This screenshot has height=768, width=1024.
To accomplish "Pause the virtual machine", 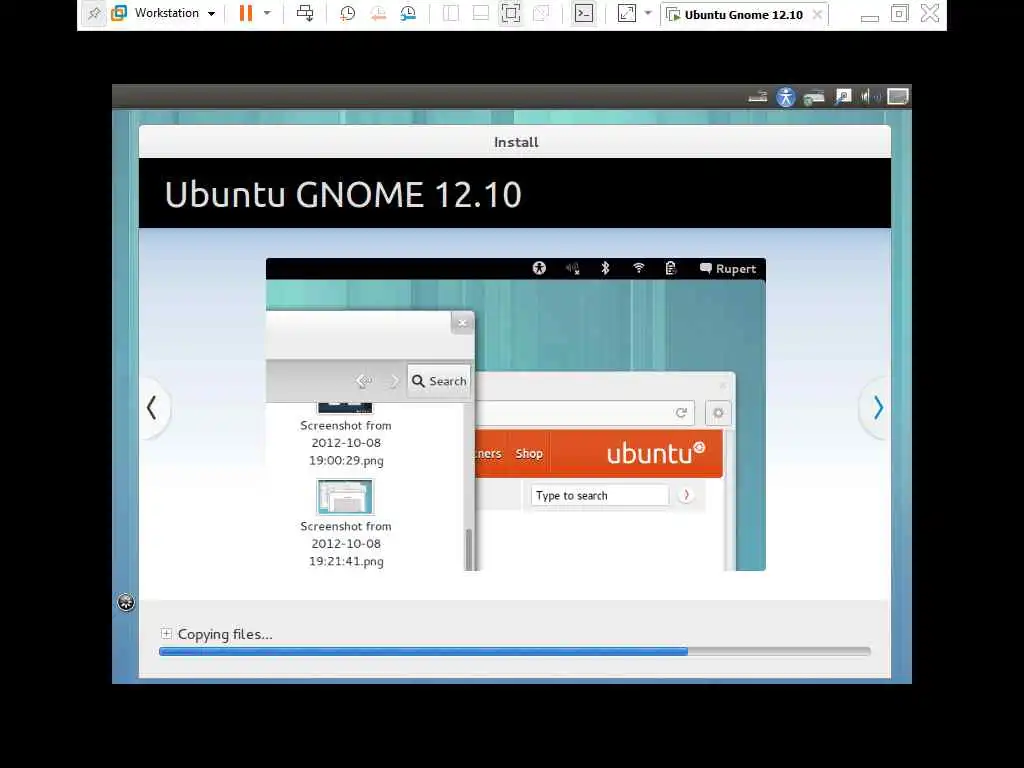I will (246, 13).
